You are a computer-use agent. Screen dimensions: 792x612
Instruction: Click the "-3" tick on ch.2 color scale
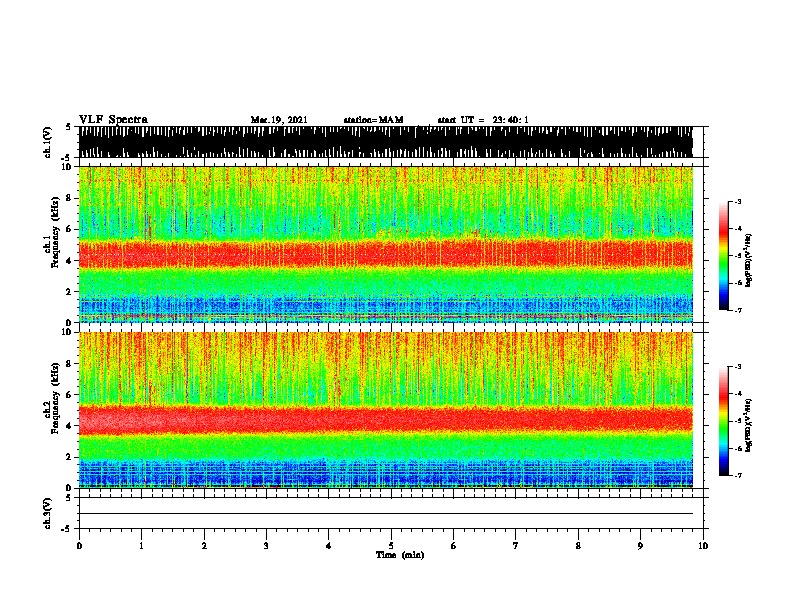(738, 367)
